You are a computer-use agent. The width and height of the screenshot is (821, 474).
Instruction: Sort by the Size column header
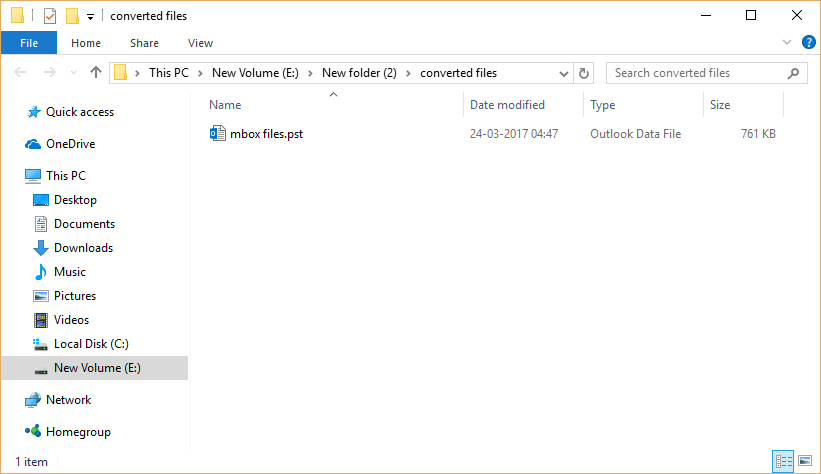tap(720, 105)
